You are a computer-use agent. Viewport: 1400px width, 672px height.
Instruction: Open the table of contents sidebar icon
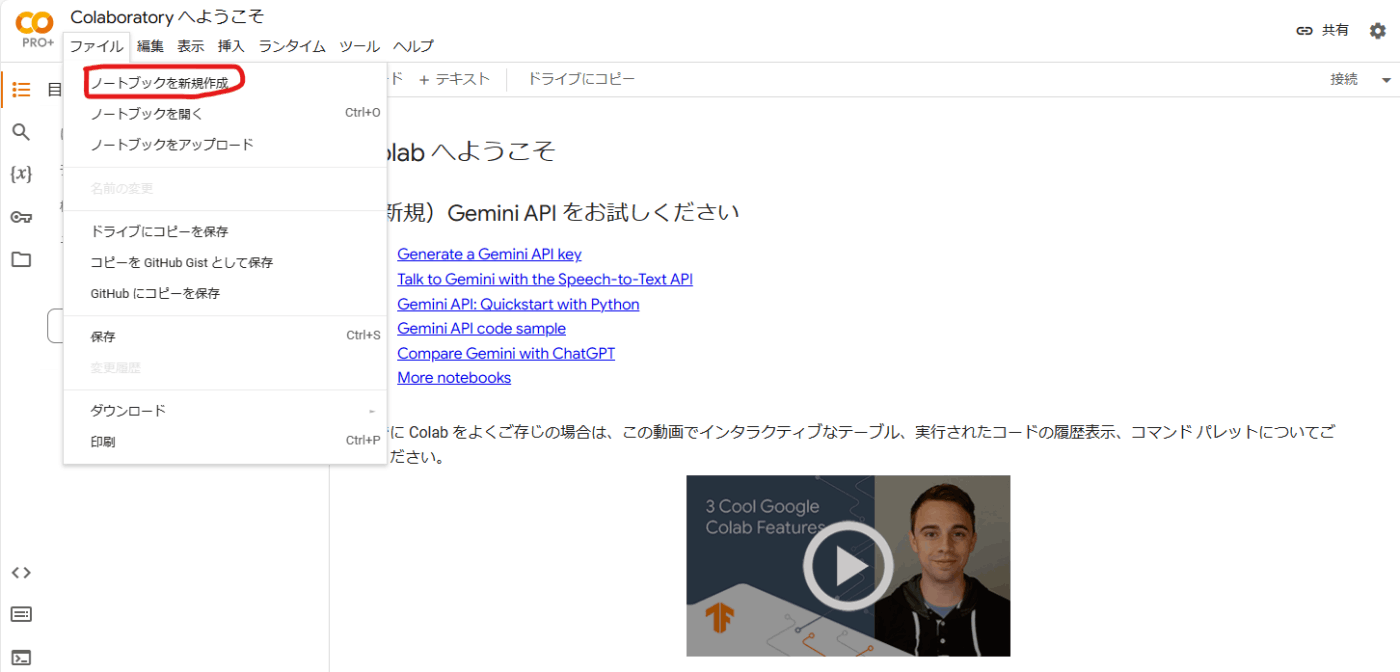(21, 90)
